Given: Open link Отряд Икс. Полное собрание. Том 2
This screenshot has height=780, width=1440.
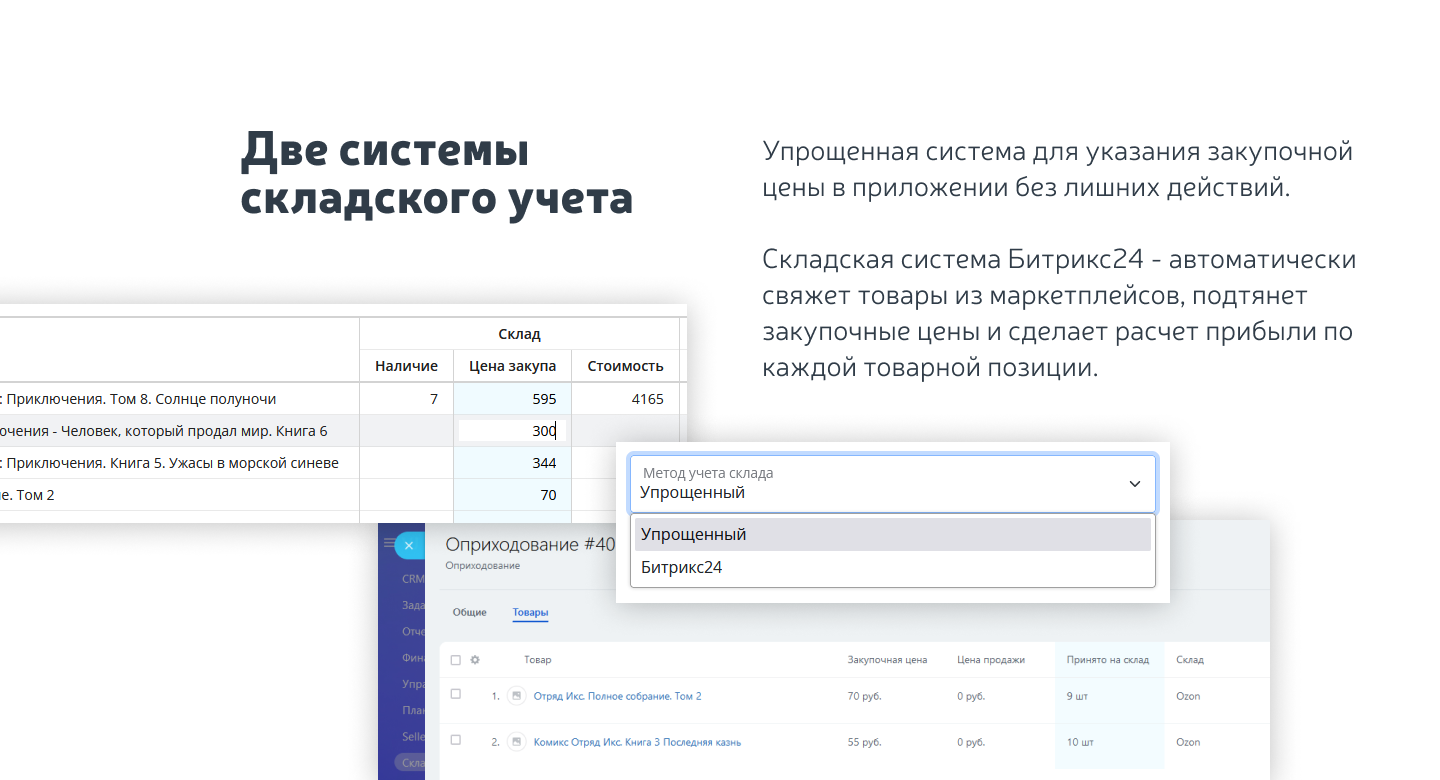Looking at the screenshot, I should click(x=617, y=696).
